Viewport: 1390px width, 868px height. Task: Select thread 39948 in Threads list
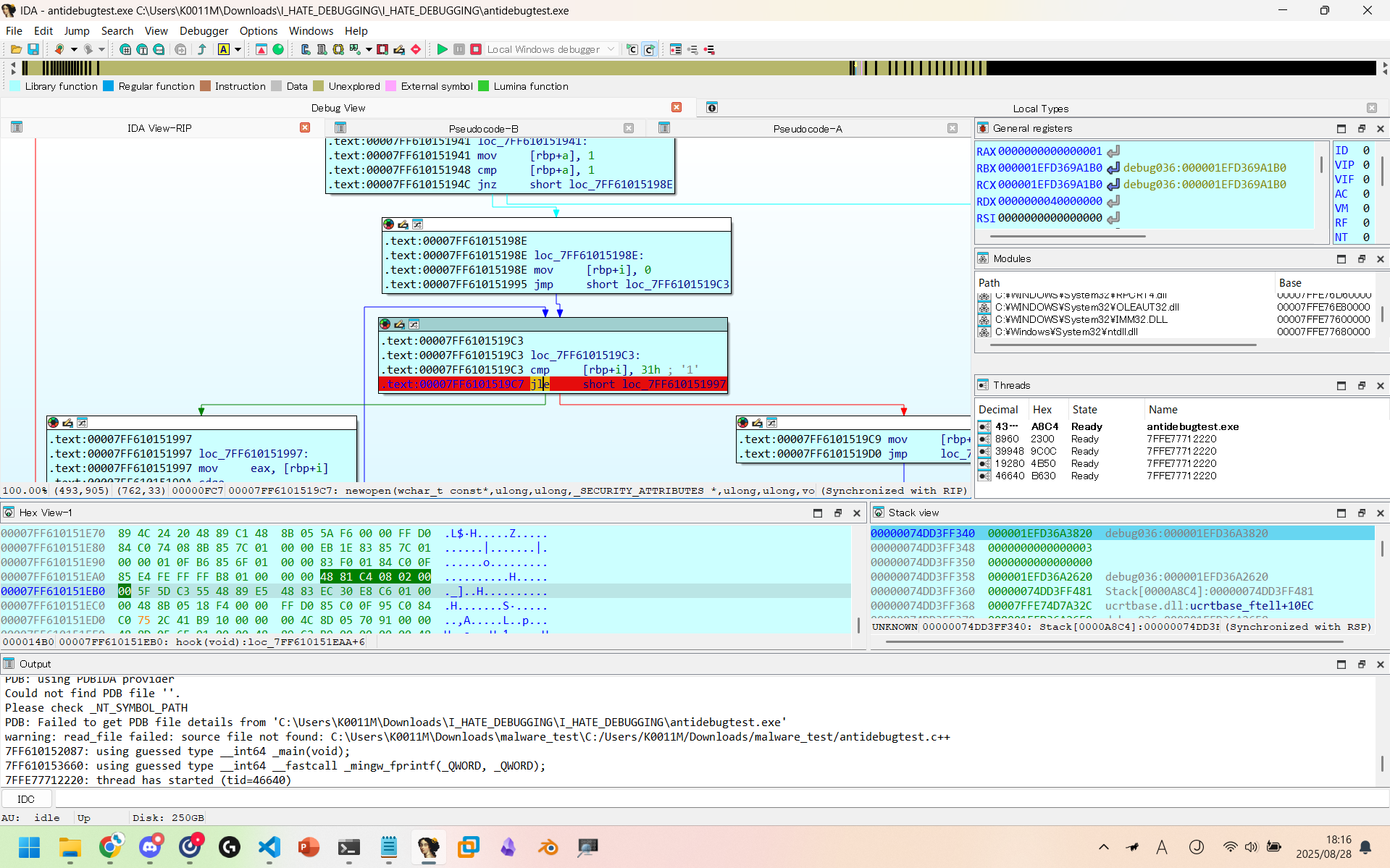(1009, 451)
